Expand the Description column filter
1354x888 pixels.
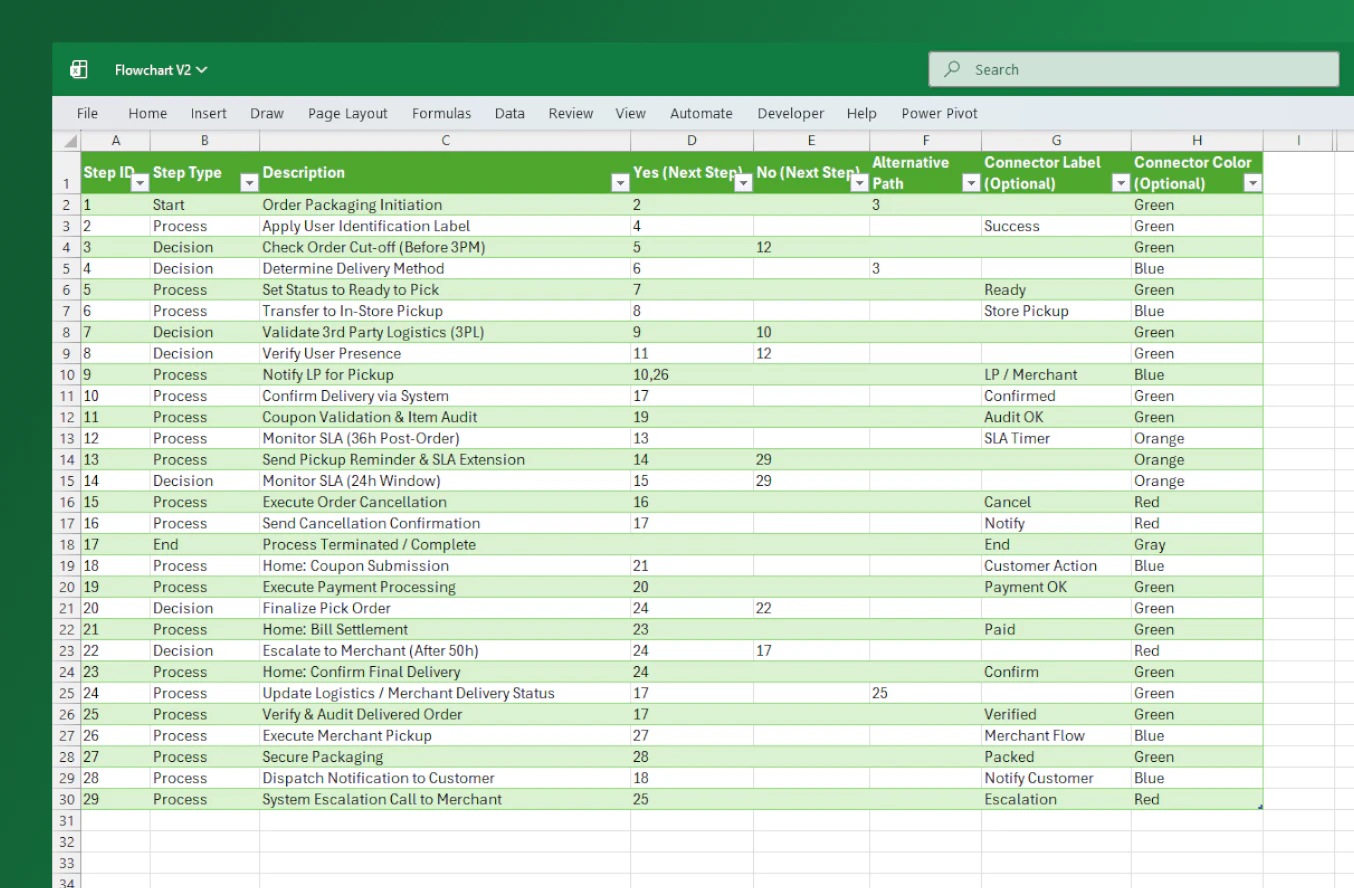click(619, 183)
